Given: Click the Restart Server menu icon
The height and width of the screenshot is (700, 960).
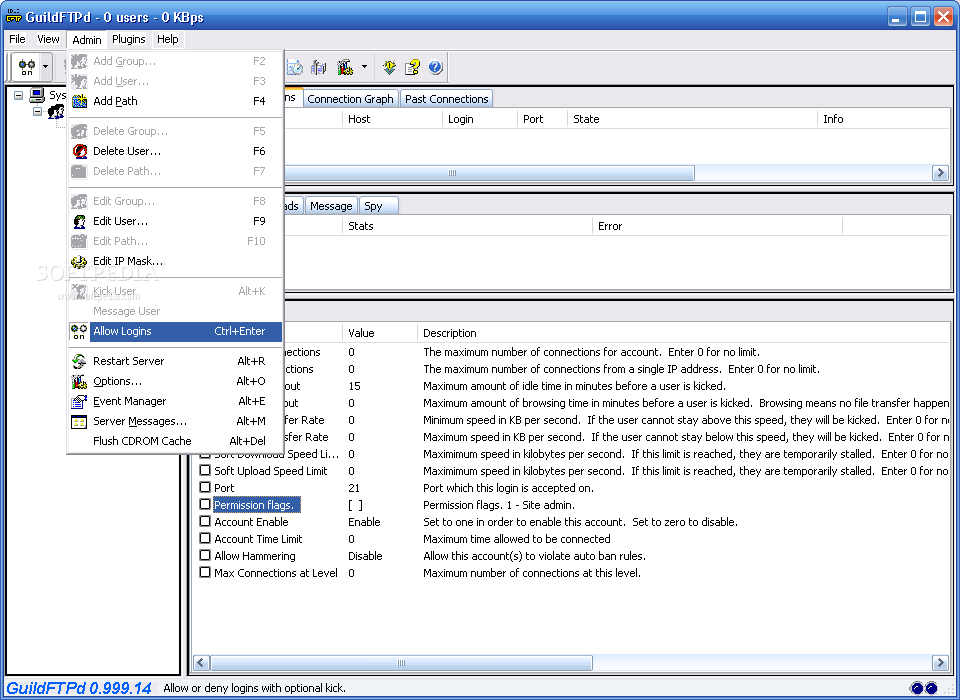Looking at the screenshot, I should [x=79, y=361].
